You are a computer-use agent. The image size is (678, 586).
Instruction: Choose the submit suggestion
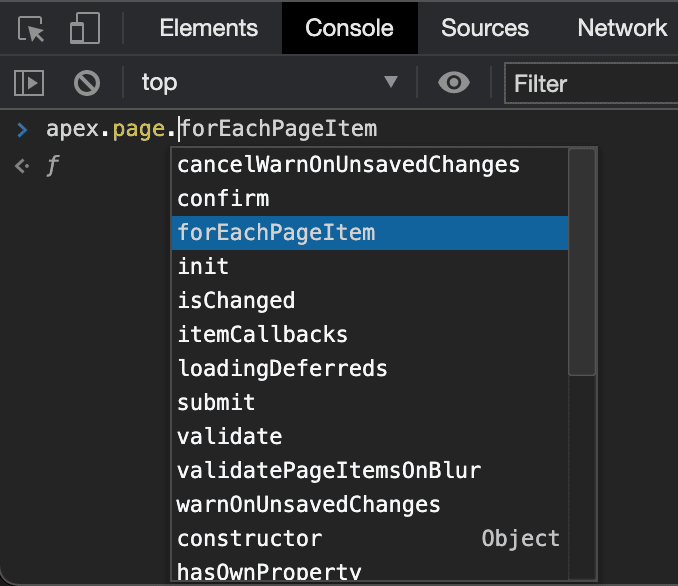point(216,403)
